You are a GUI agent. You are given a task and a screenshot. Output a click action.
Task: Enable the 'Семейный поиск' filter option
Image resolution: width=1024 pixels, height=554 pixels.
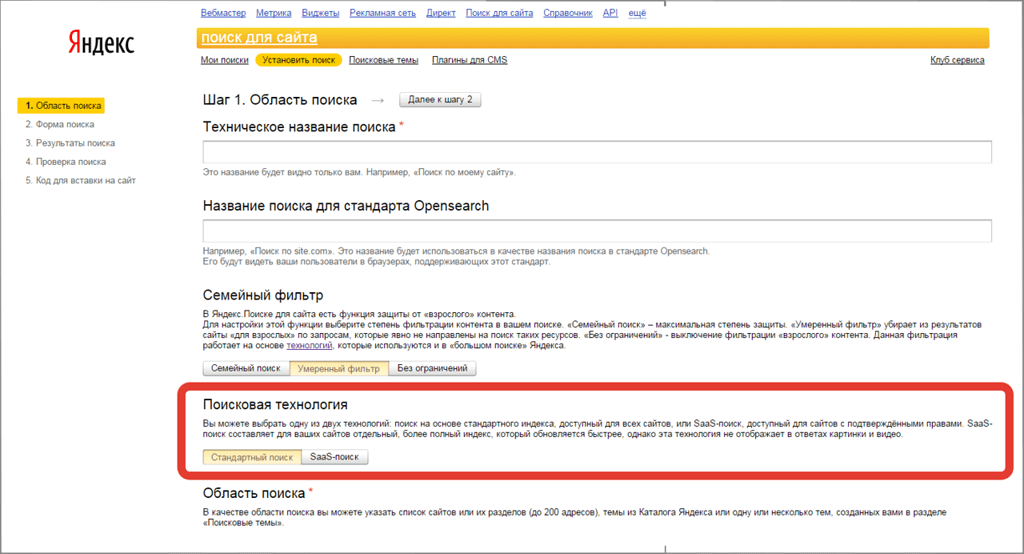[x=246, y=368]
